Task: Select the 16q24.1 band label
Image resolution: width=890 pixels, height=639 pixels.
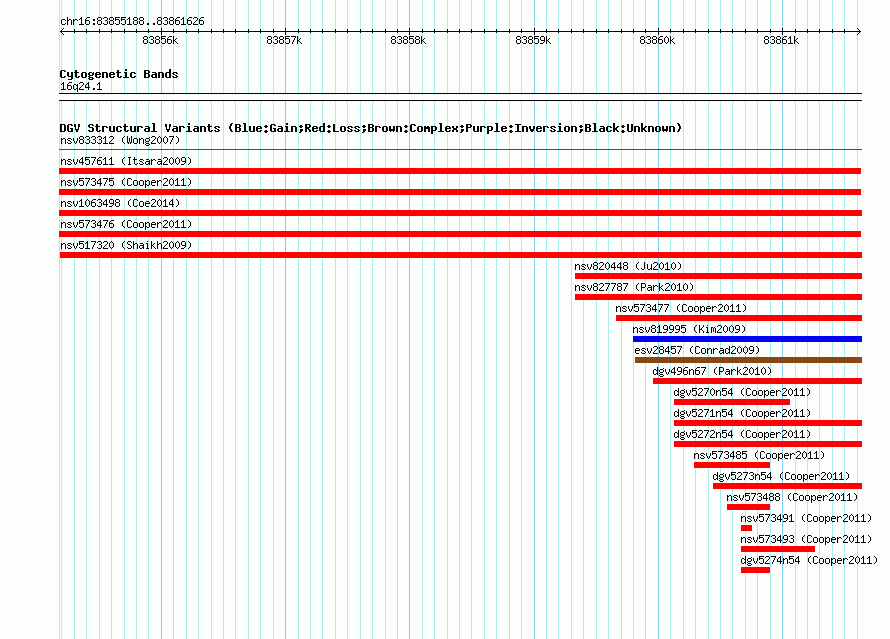Action: 81,86
